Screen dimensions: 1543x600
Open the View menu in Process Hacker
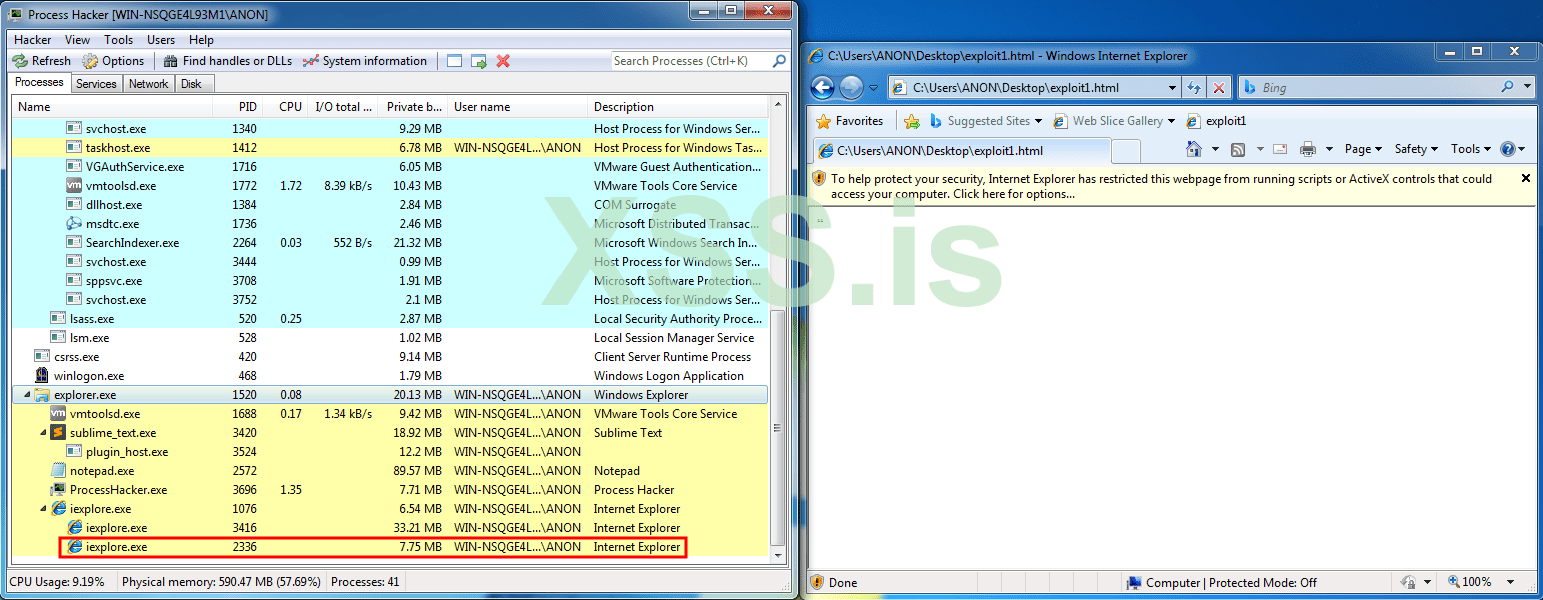[78, 40]
